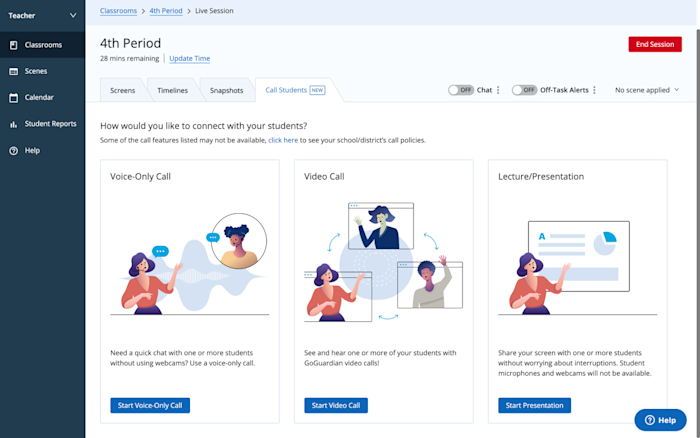Screen dimensions: 700x438
Task: Switch to the Screens tab
Action: (122, 90)
